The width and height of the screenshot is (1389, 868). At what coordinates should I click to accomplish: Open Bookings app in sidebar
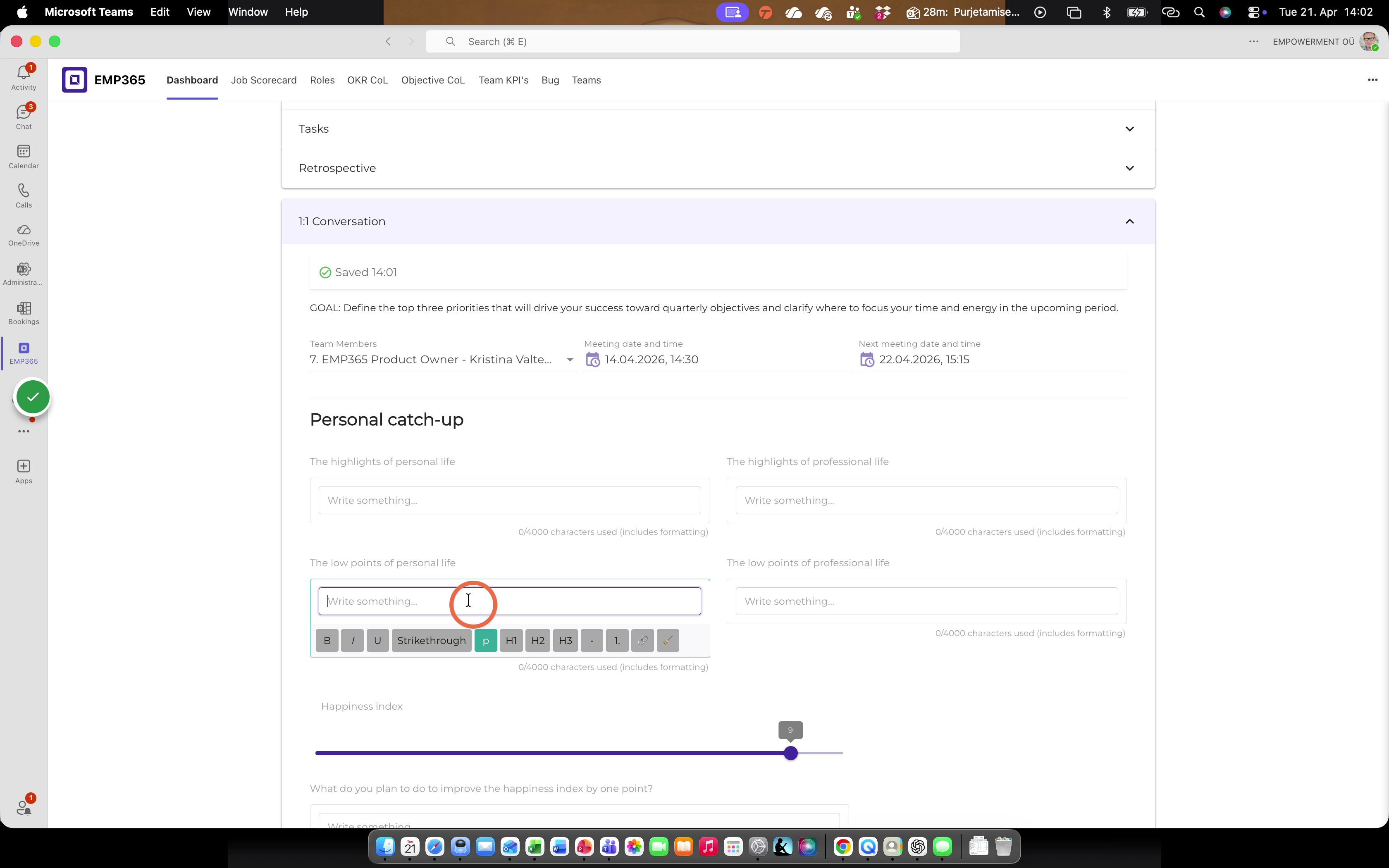(24, 313)
